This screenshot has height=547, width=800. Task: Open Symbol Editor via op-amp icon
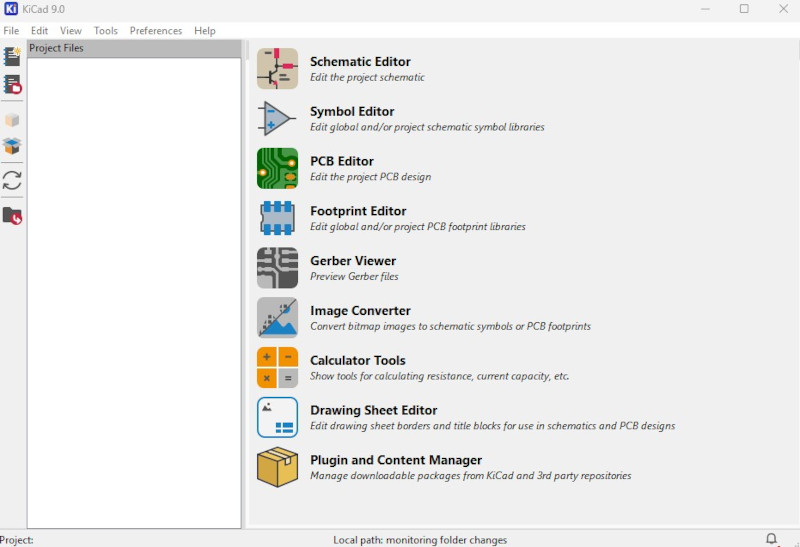[277, 118]
